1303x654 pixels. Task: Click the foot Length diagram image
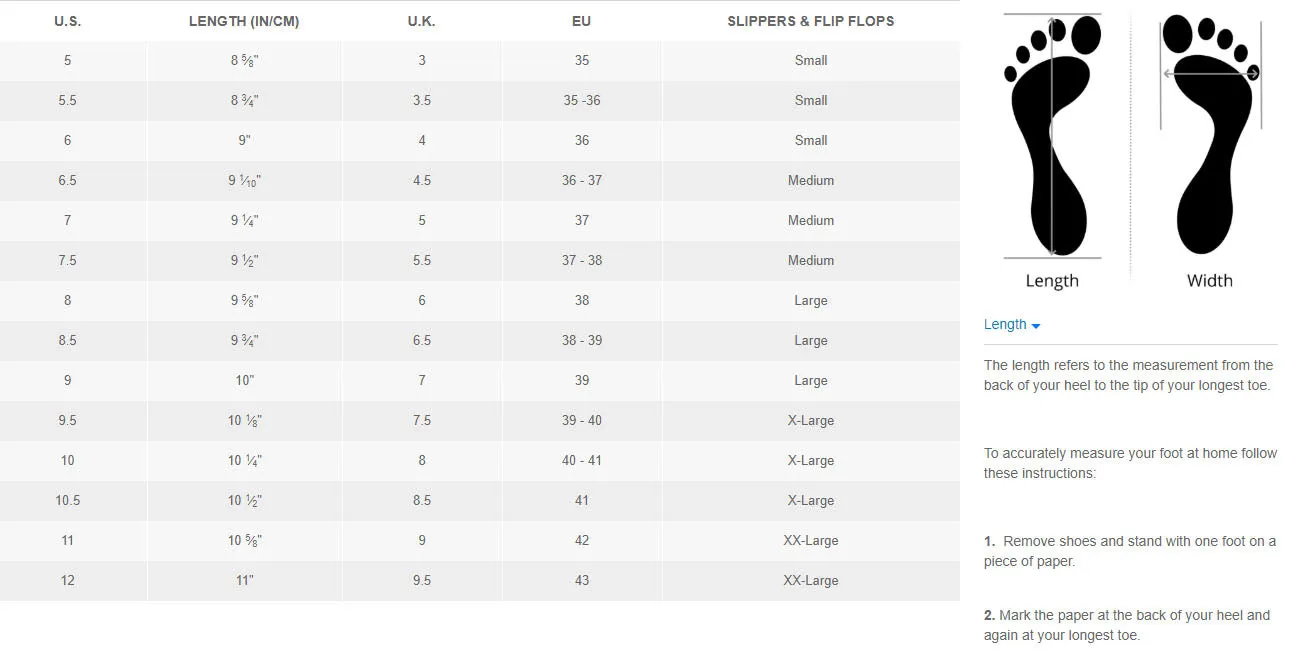[x=1052, y=135]
